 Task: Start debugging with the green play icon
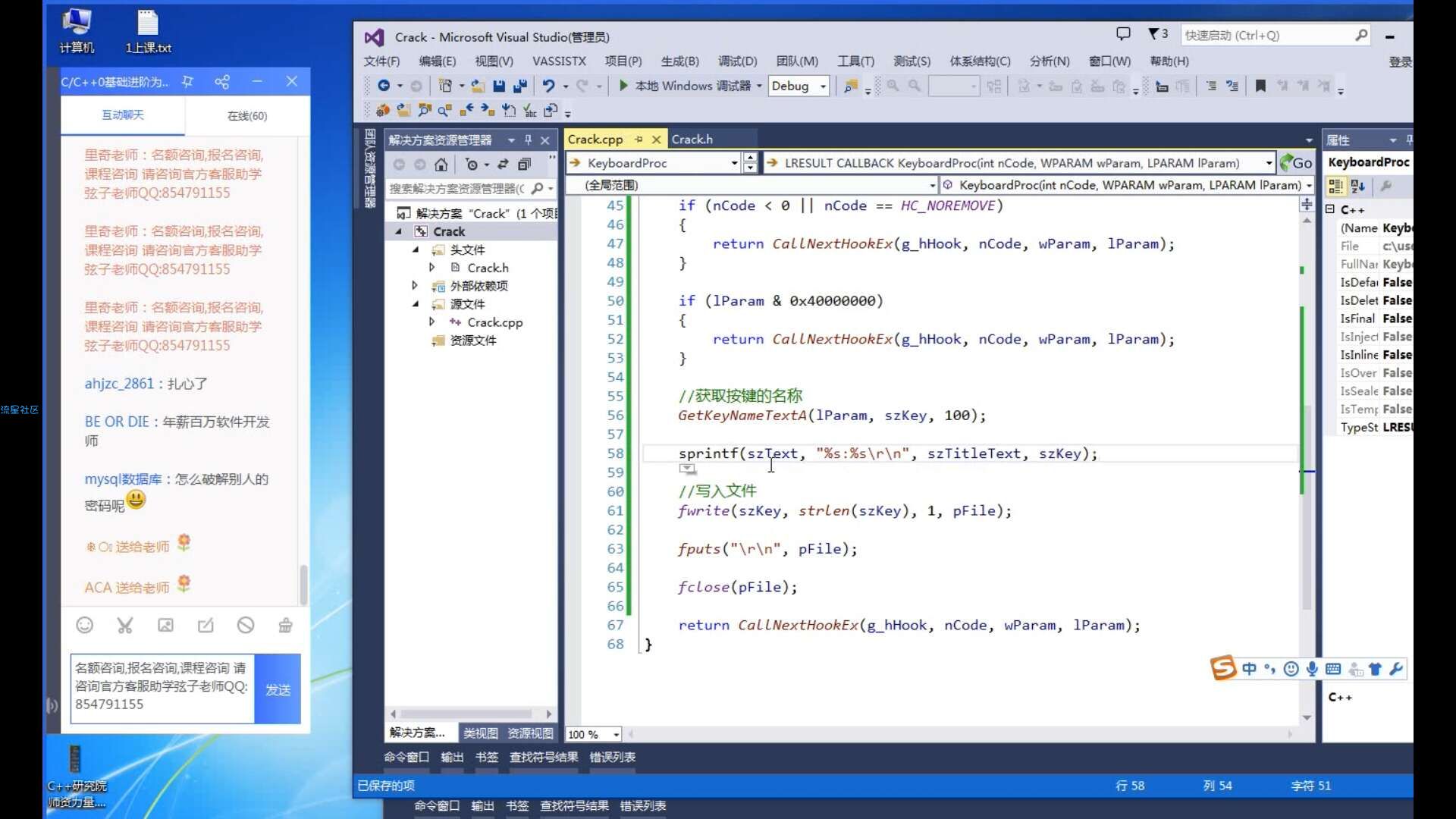623,86
